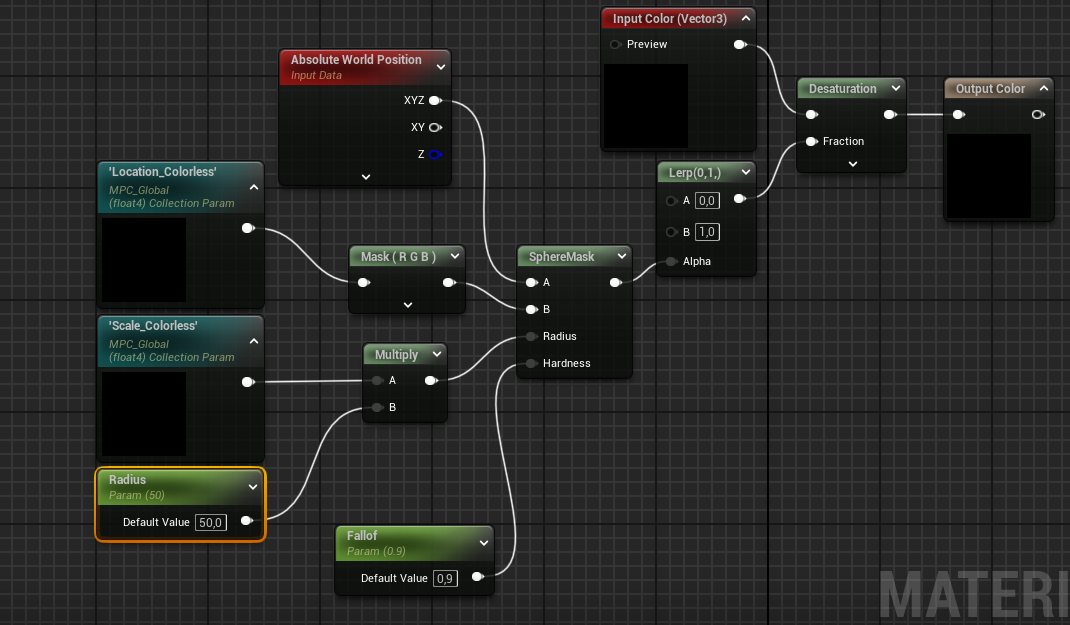1070x625 pixels.
Task: Click the Scale_Colorless preview thumbnail
Action: tap(144, 413)
